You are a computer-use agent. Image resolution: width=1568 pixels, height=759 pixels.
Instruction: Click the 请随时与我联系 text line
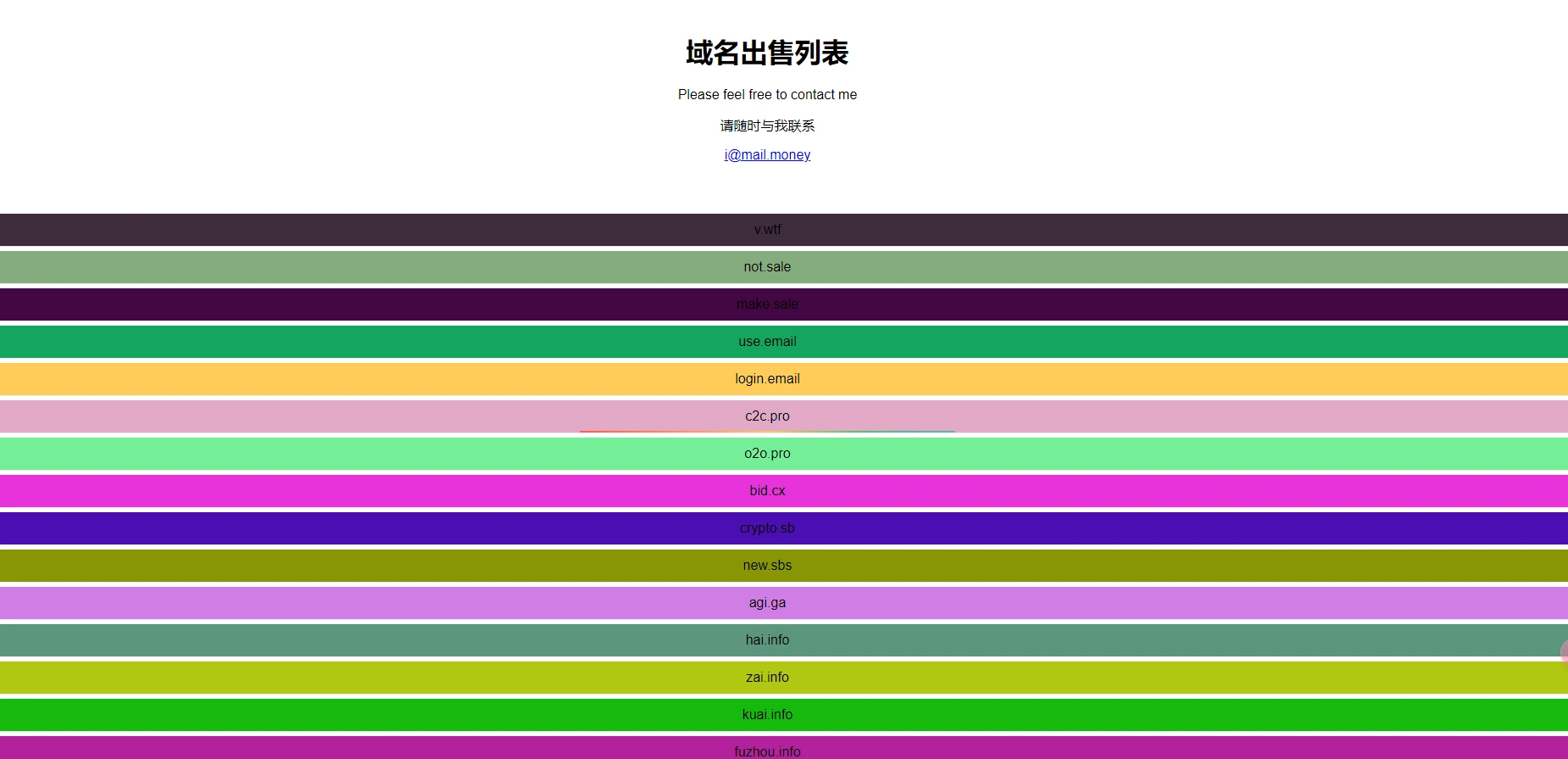pos(767,126)
